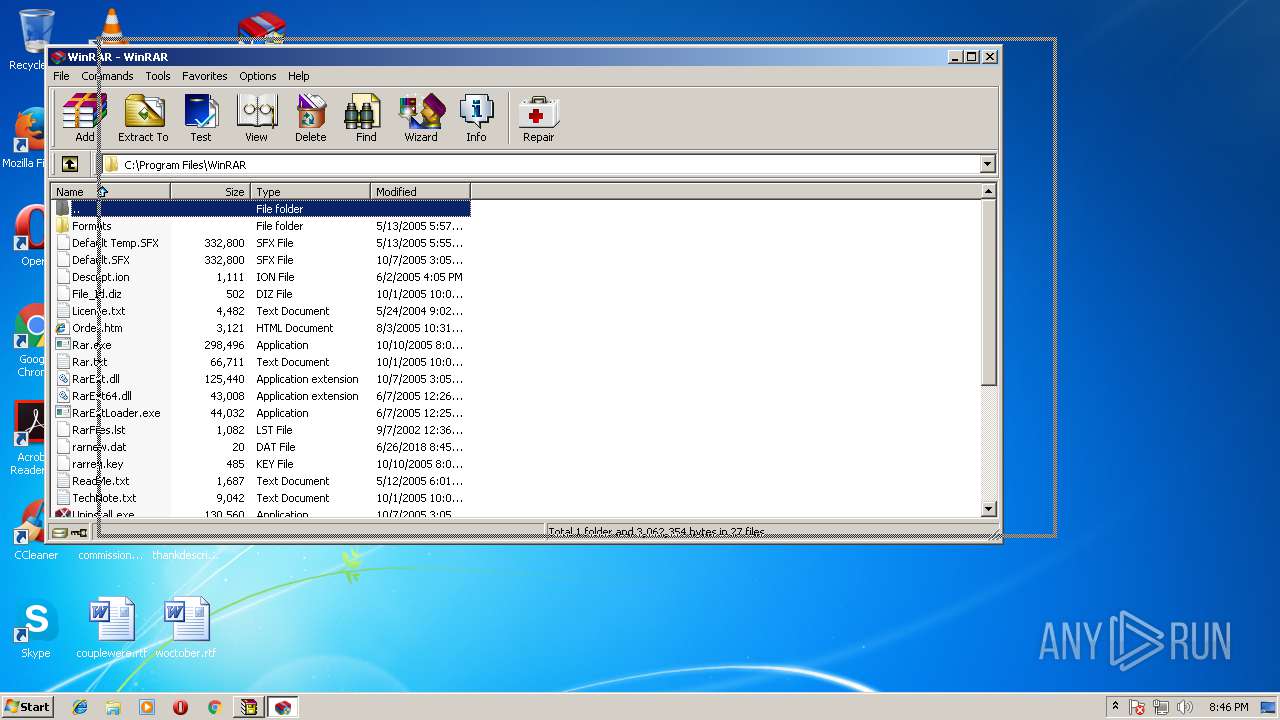The width and height of the screenshot is (1280, 720).
Task: Click drive icon in status bar
Action: point(61,532)
